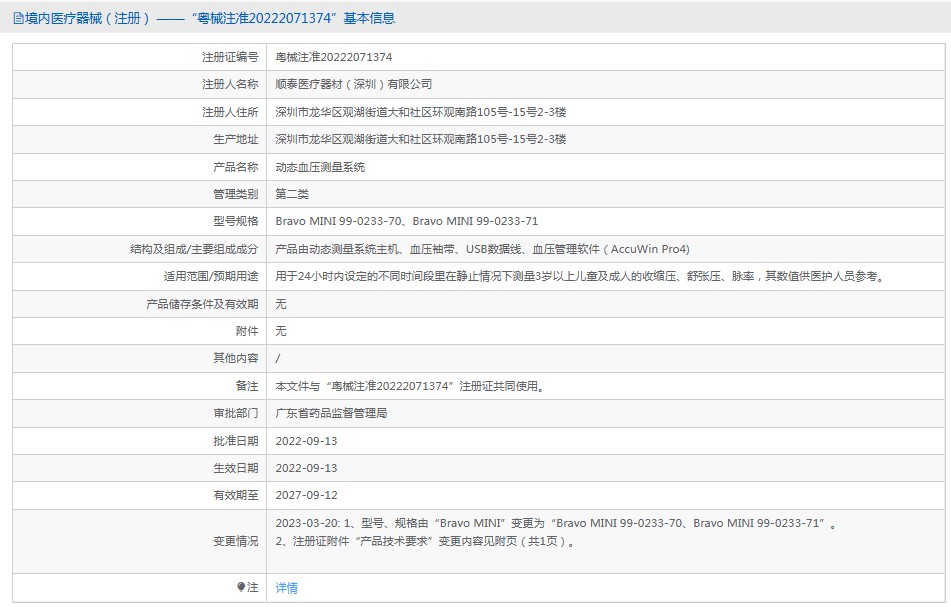This screenshot has height=607, width=951.
Task: Click the 注册人名称 label
Action: tap(230, 84)
